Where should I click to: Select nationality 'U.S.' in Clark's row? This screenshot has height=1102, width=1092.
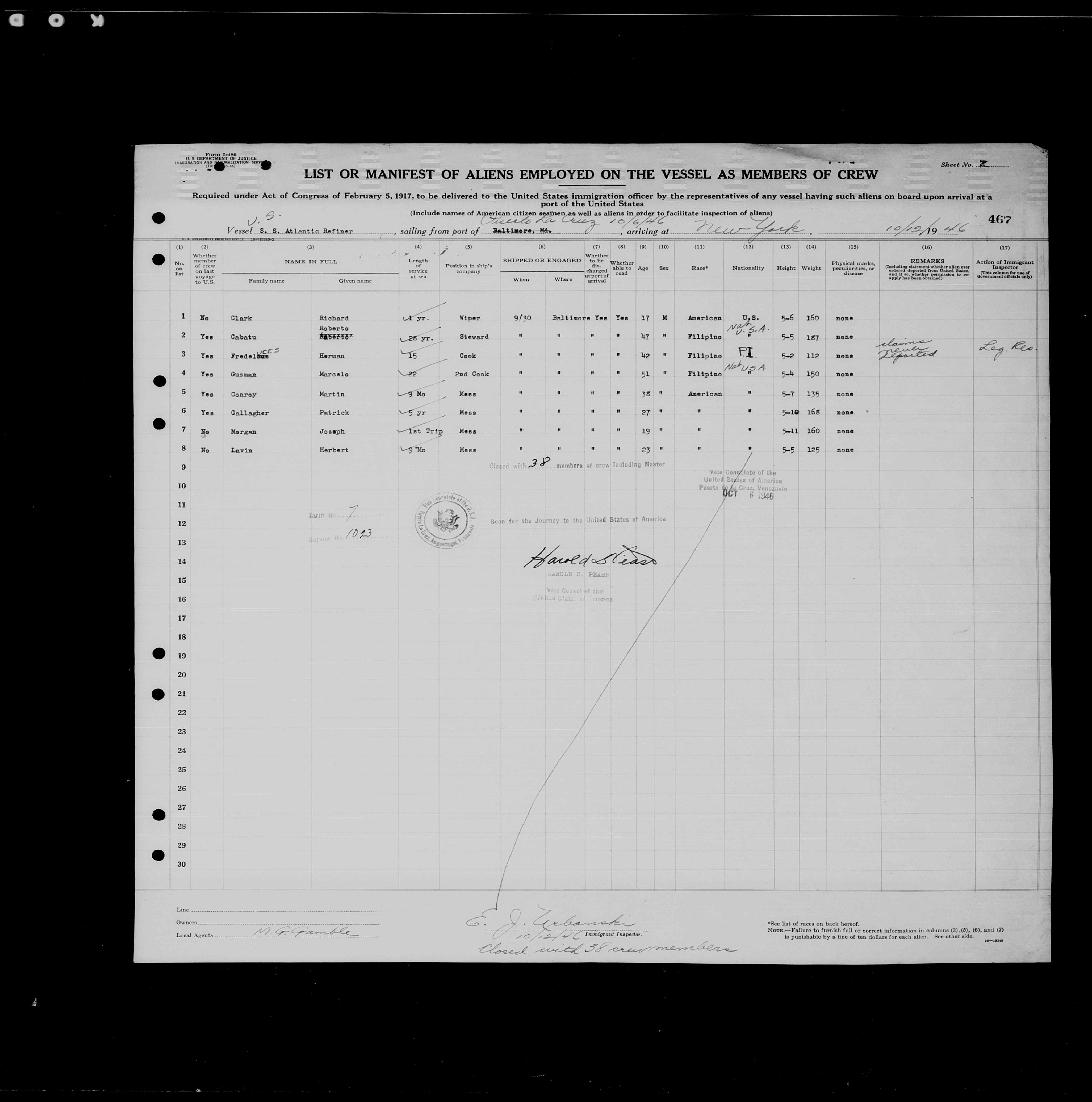pos(751,318)
